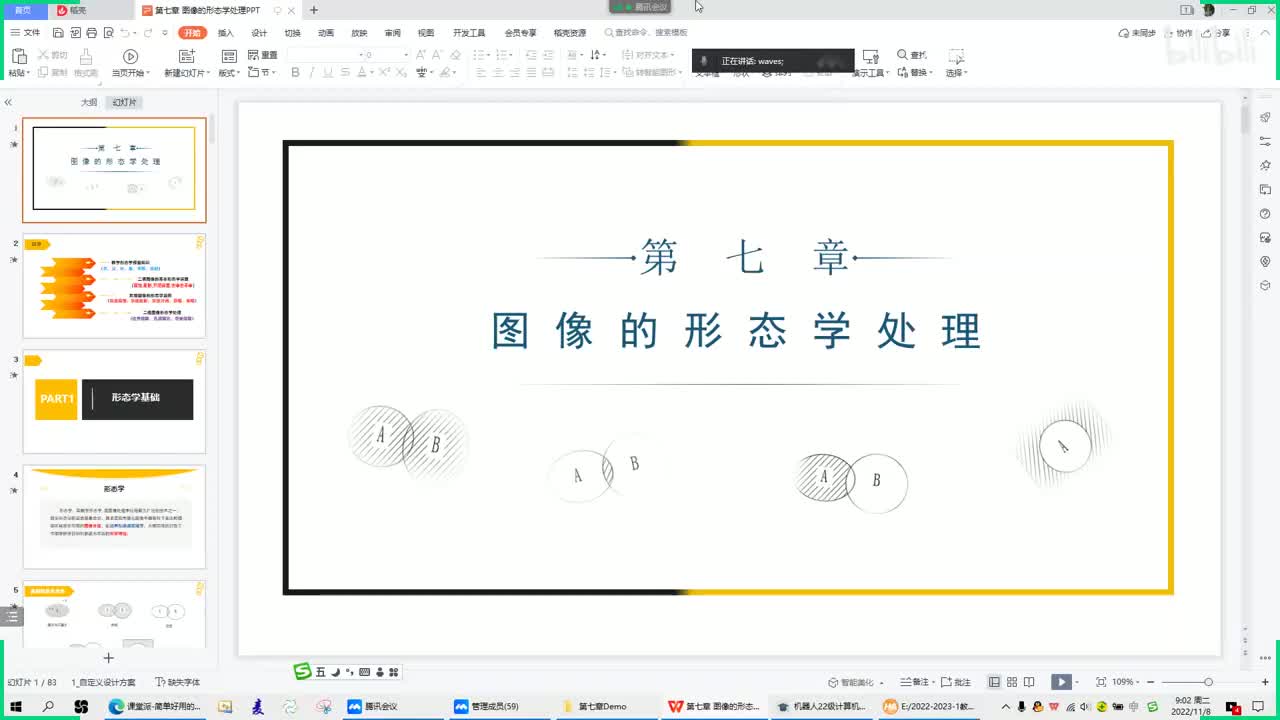Click the Strikethrough formatting button
The width and height of the screenshot is (1280, 720).
[347, 73]
